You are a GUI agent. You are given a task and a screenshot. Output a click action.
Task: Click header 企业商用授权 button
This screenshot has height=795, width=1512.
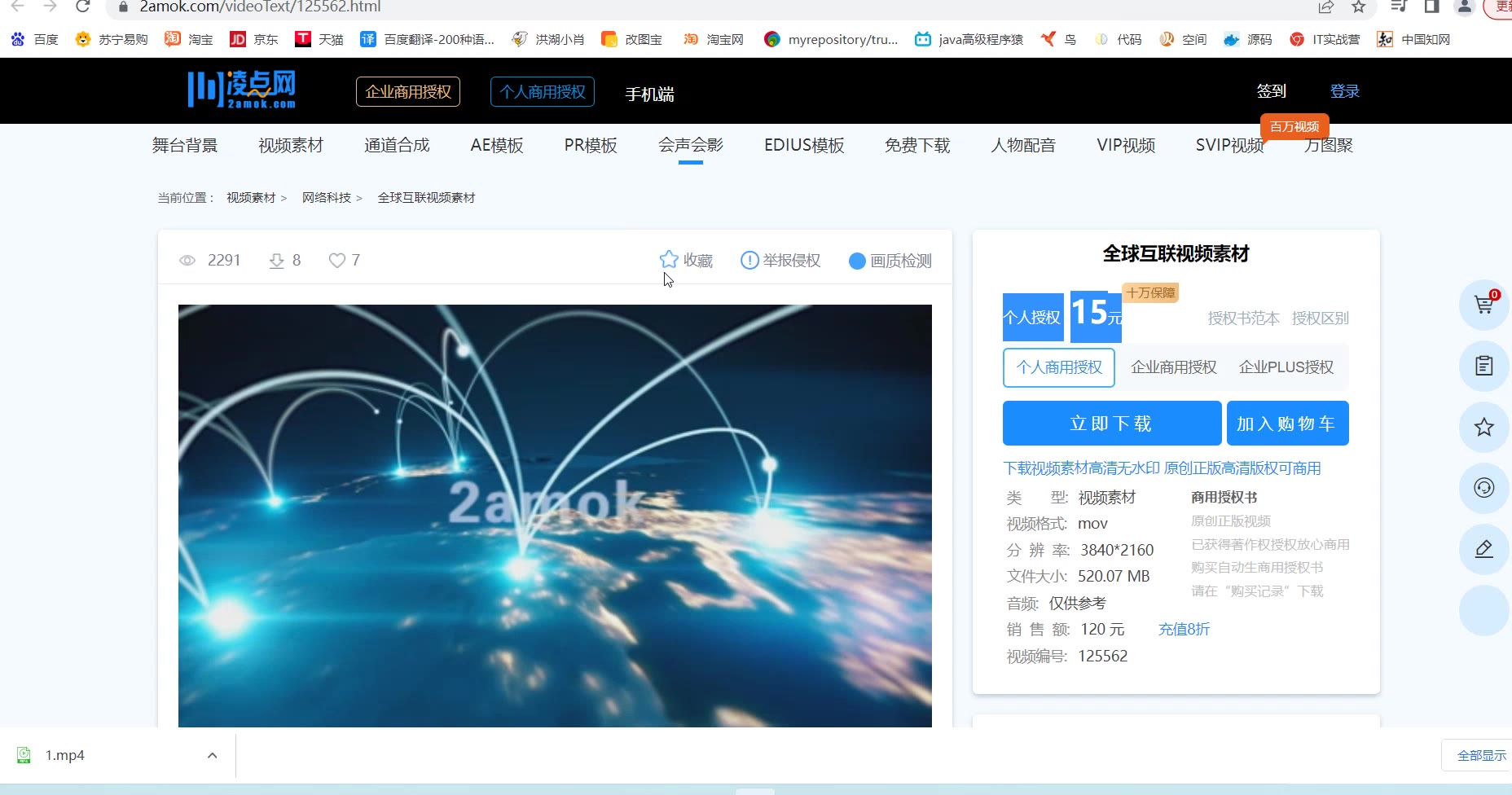pyautogui.click(x=408, y=92)
